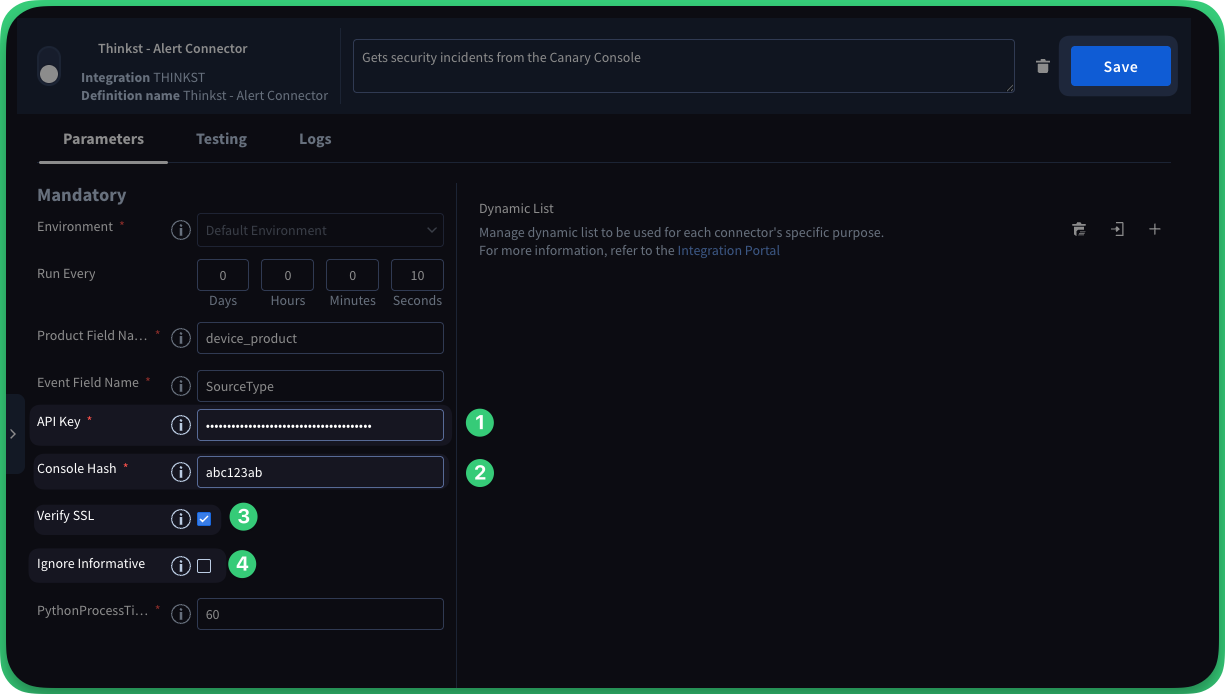1225x694 pixels.
Task: Enable the Ignore Informative checkbox
Action: 204,566
